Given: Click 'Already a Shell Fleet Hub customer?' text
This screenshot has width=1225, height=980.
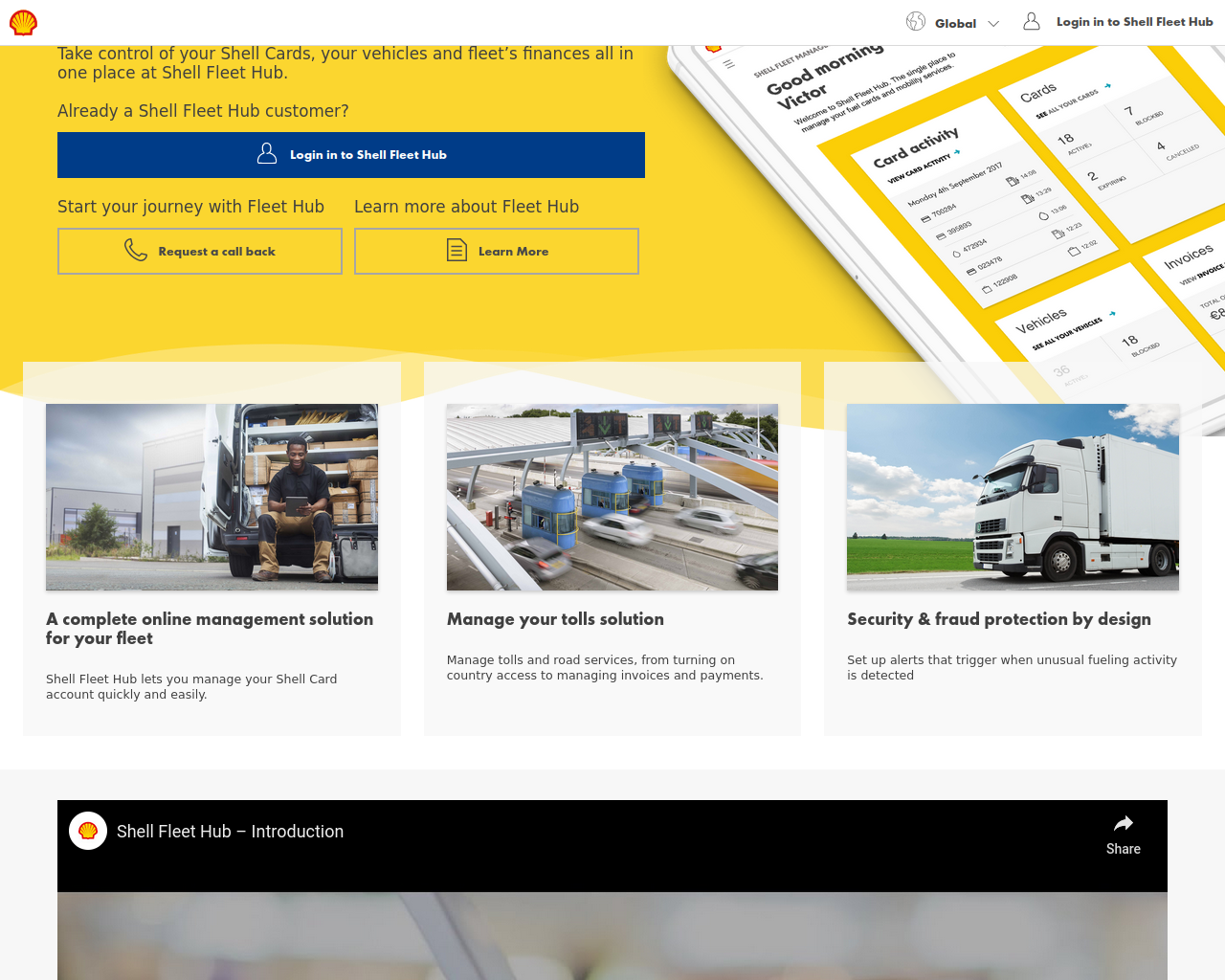Looking at the screenshot, I should click(203, 111).
